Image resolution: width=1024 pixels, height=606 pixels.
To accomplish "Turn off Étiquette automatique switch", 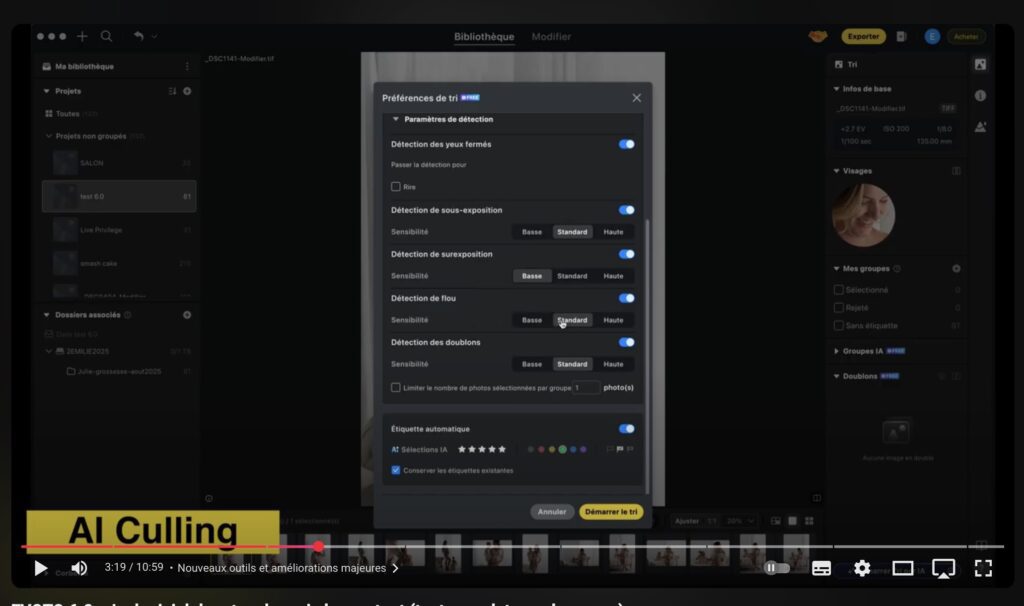I will click(626, 429).
